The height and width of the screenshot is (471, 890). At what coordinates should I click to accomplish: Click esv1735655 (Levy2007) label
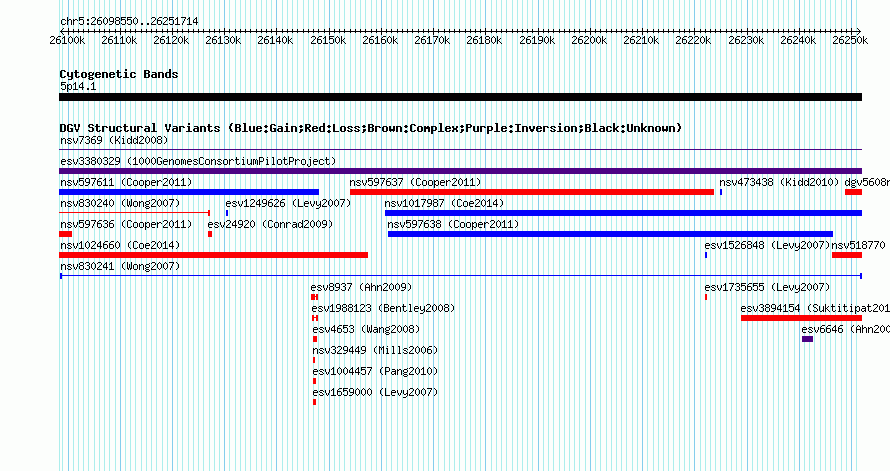(x=767, y=287)
